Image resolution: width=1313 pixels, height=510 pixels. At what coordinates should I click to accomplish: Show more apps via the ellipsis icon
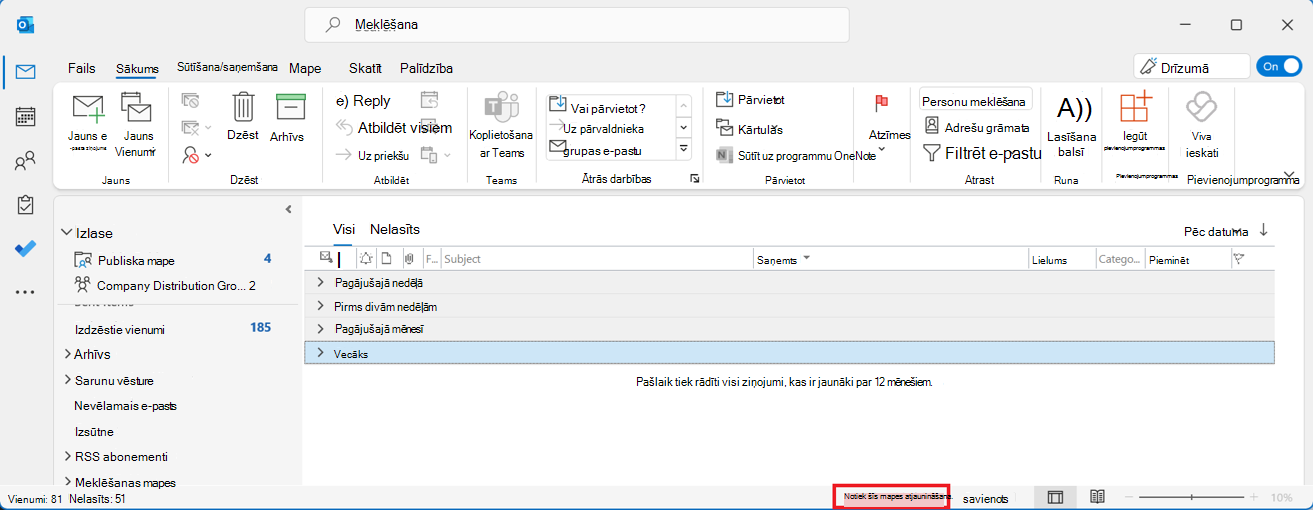[x=26, y=292]
